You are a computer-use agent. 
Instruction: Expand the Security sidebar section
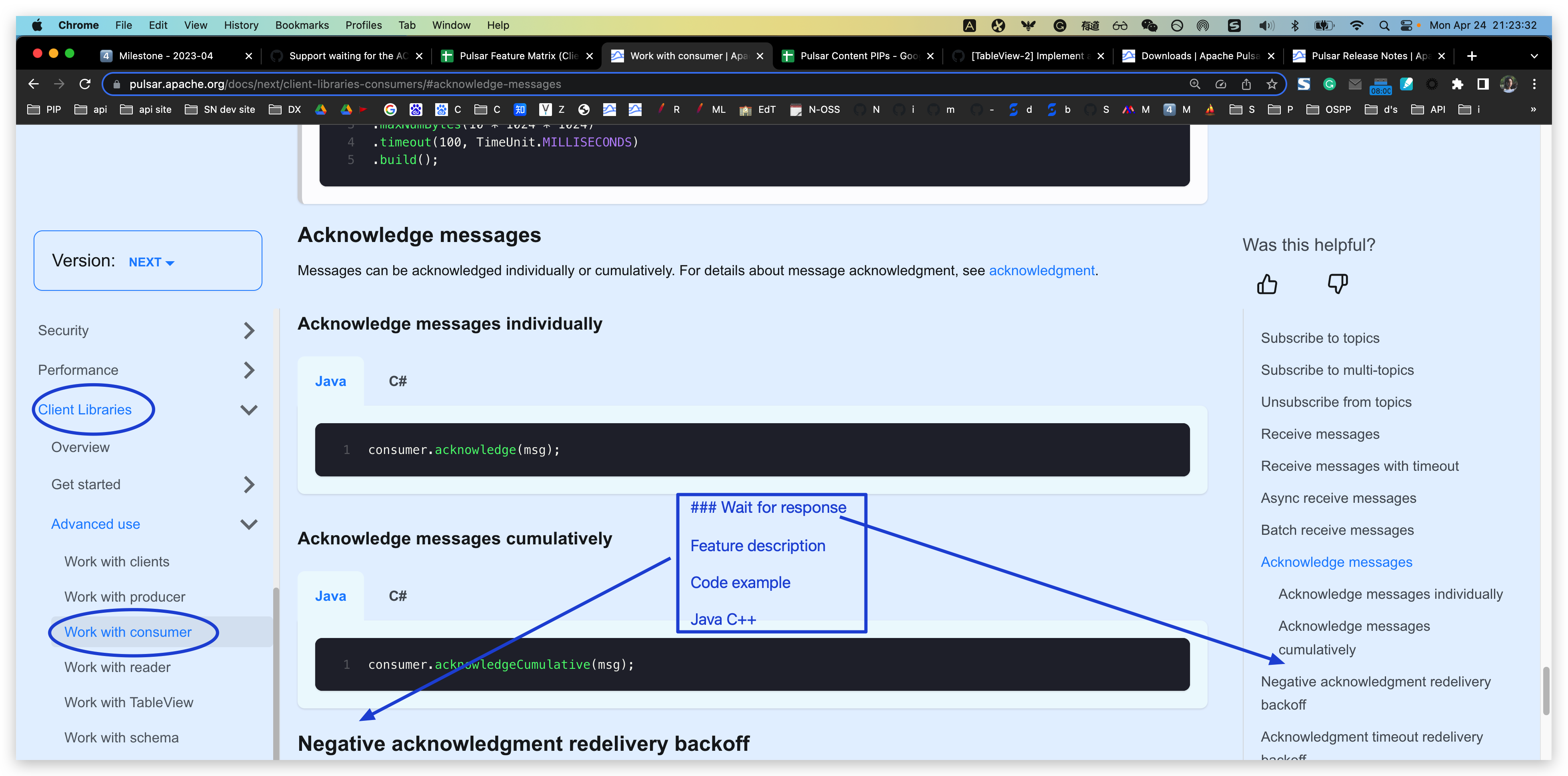[248, 330]
